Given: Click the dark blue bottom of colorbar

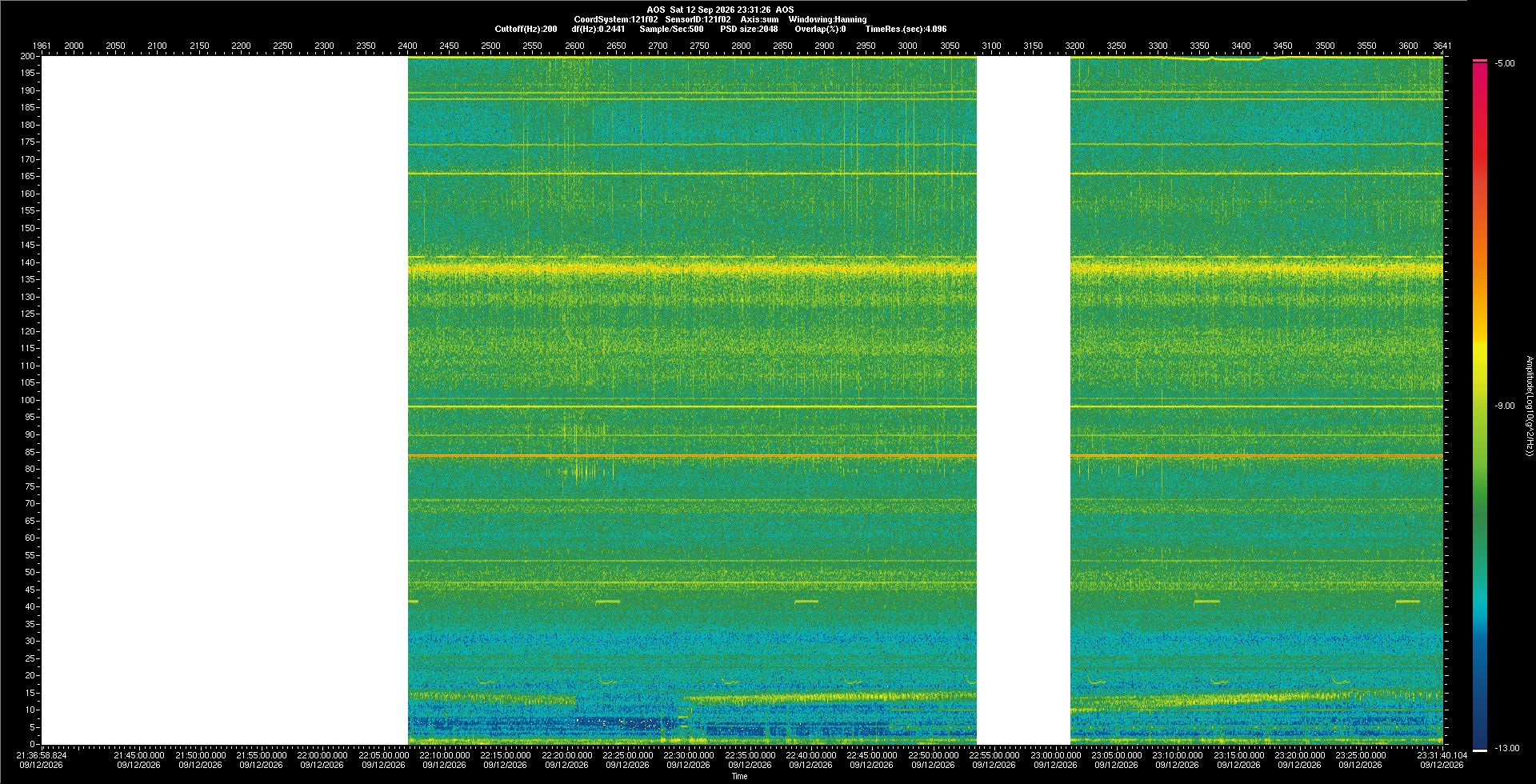Looking at the screenshot, I should (x=1480, y=736).
